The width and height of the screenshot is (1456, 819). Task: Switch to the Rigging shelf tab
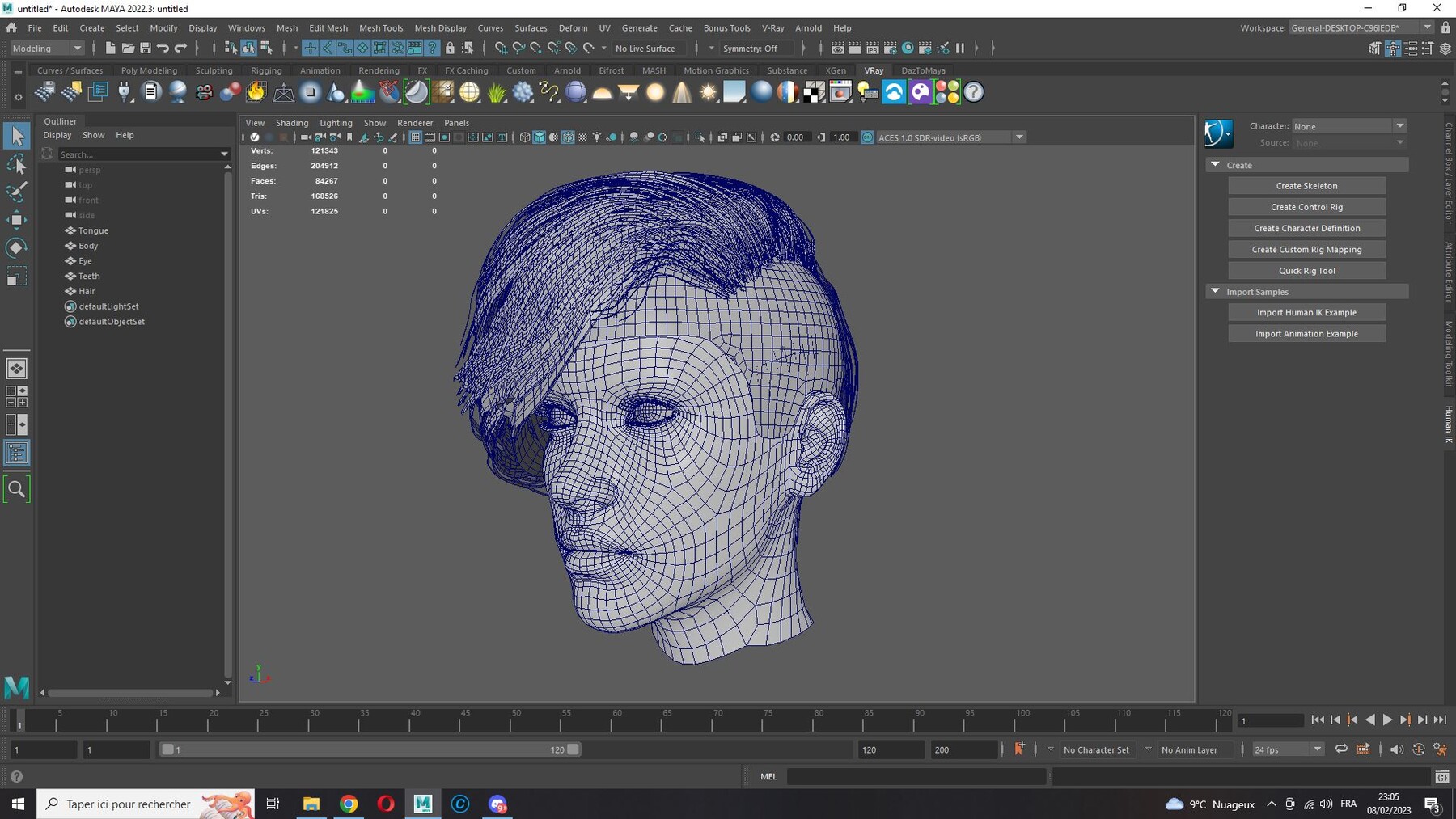pos(266,70)
